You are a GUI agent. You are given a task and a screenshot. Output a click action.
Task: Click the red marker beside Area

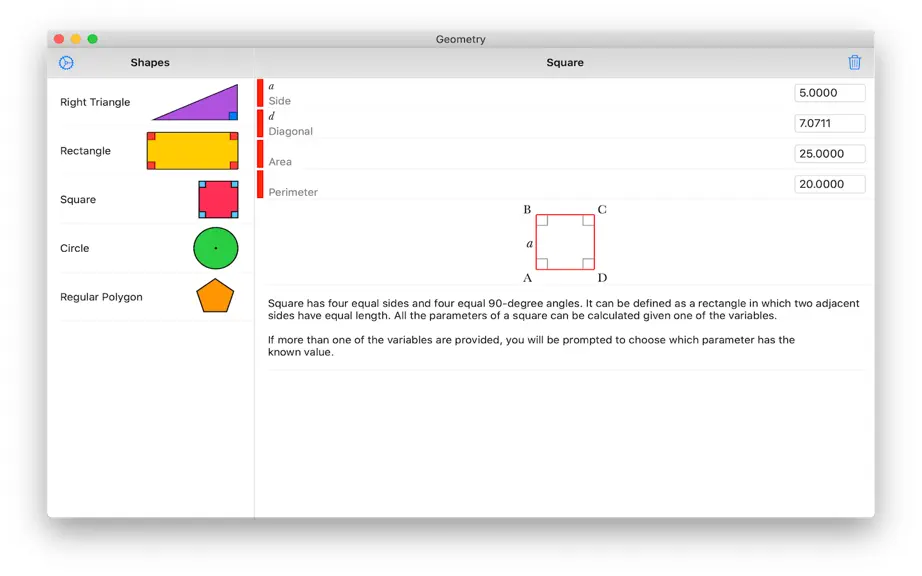click(x=260, y=154)
